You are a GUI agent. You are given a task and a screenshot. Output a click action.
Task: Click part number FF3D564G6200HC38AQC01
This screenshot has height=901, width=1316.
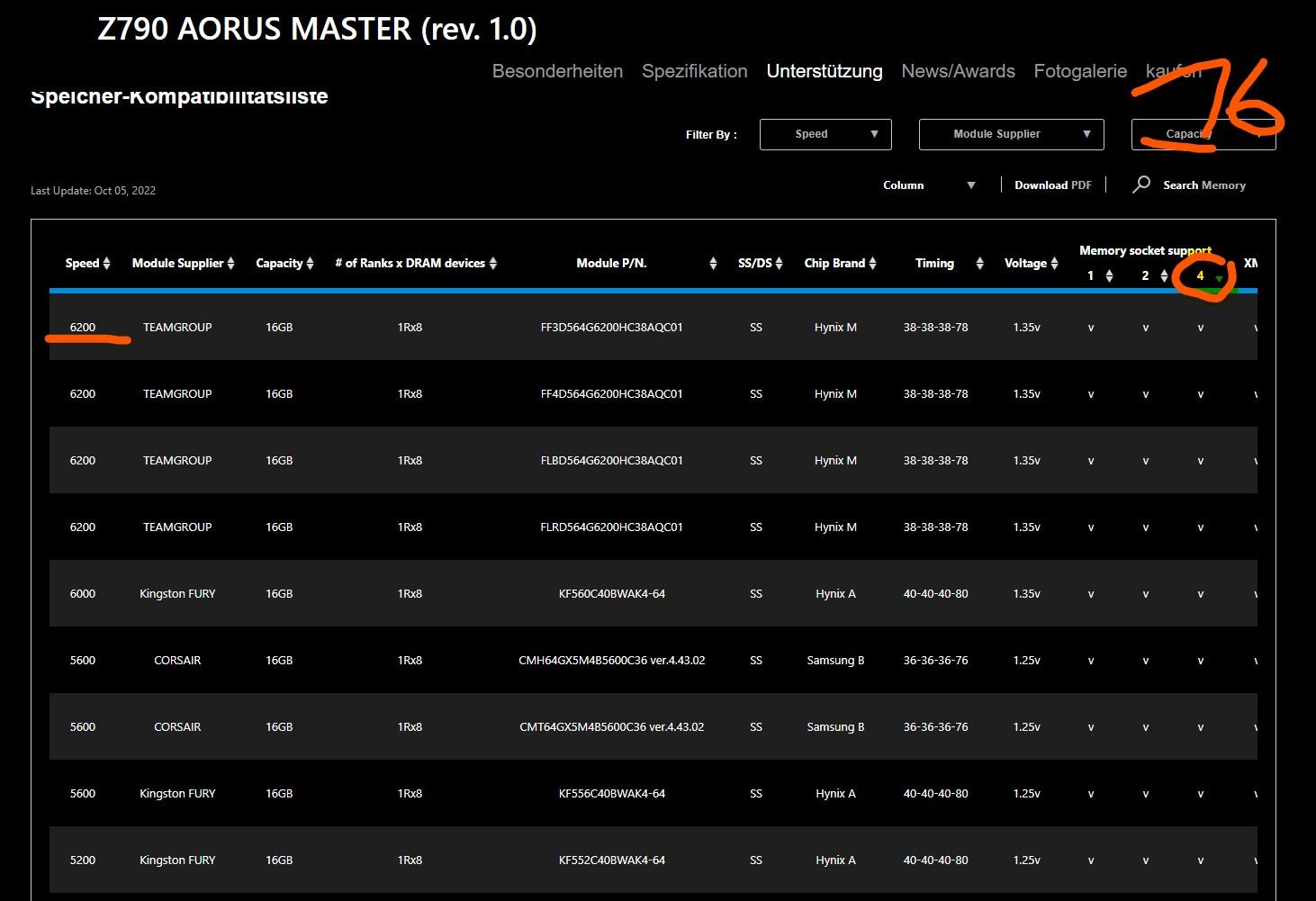click(612, 328)
